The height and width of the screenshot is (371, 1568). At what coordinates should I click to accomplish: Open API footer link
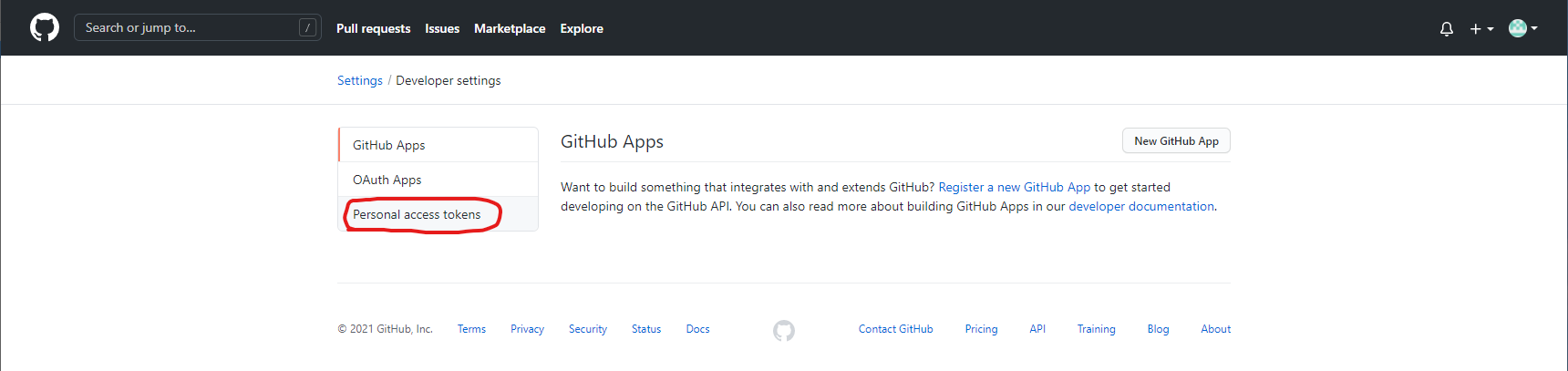click(x=1037, y=329)
